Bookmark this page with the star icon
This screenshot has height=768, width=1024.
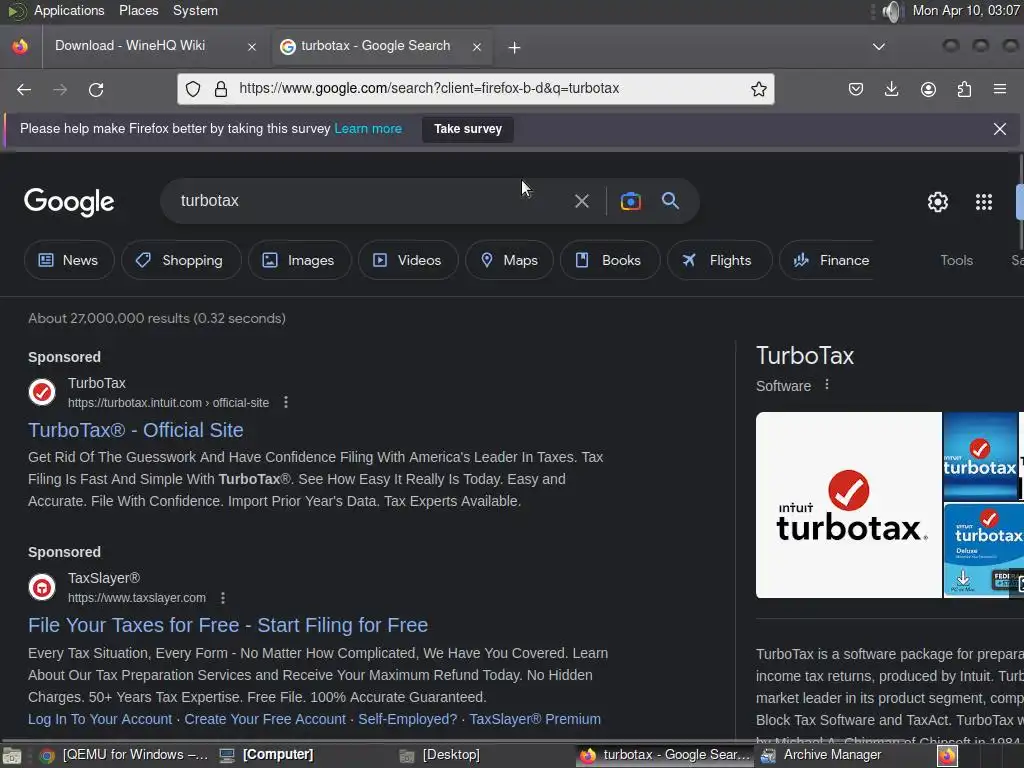click(x=758, y=89)
